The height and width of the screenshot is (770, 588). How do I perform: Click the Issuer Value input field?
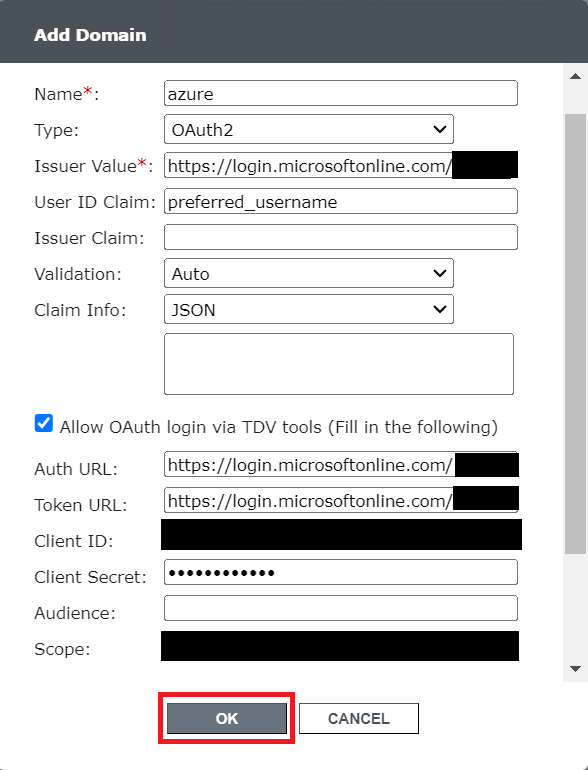click(x=340, y=165)
